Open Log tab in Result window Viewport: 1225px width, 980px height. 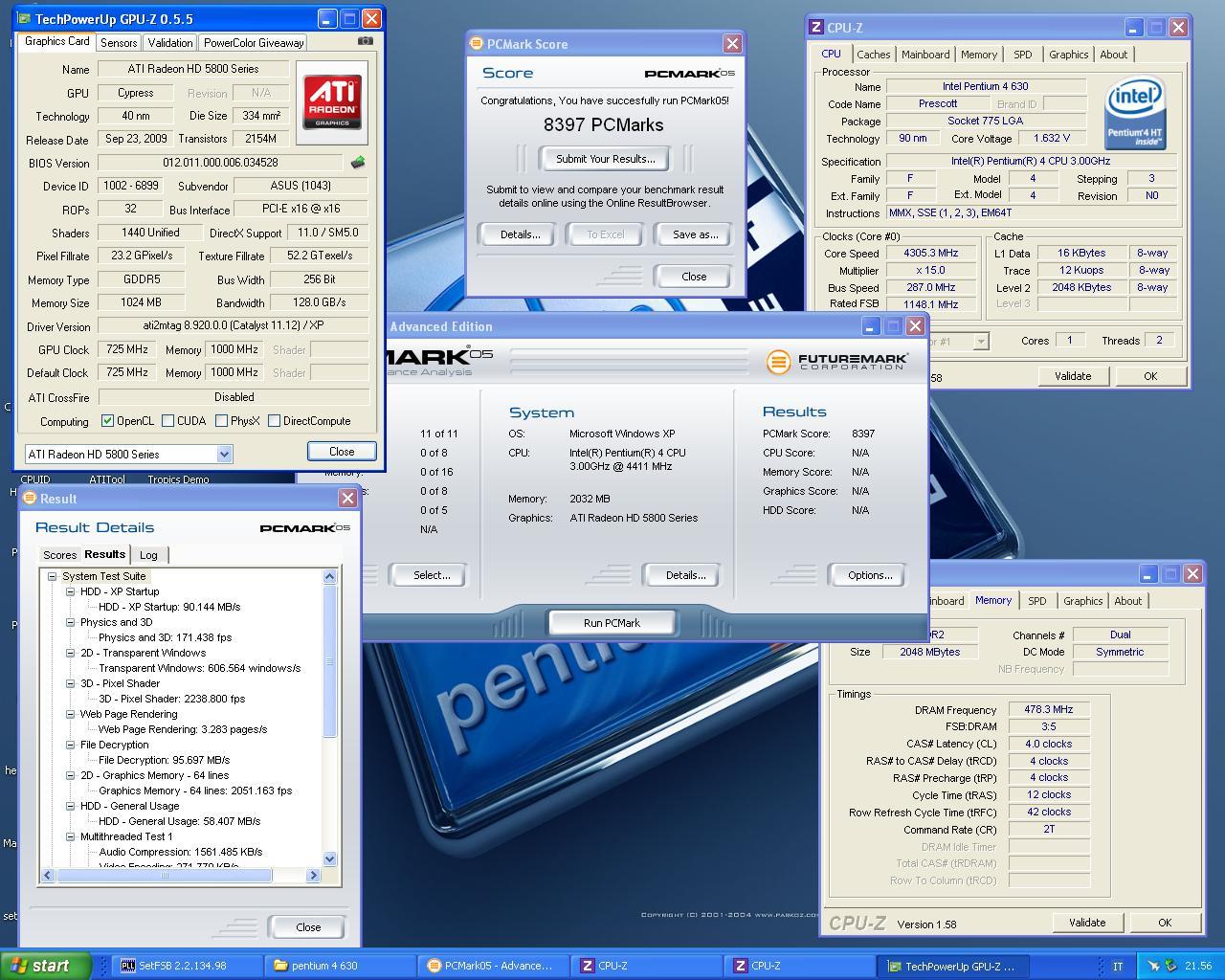pyautogui.click(x=148, y=555)
